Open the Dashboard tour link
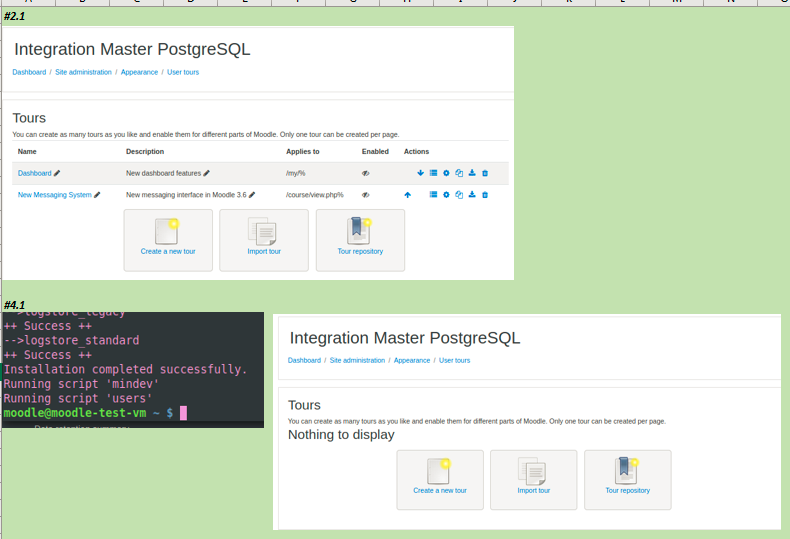Viewport: 790px width, 539px height. coord(34,173)
